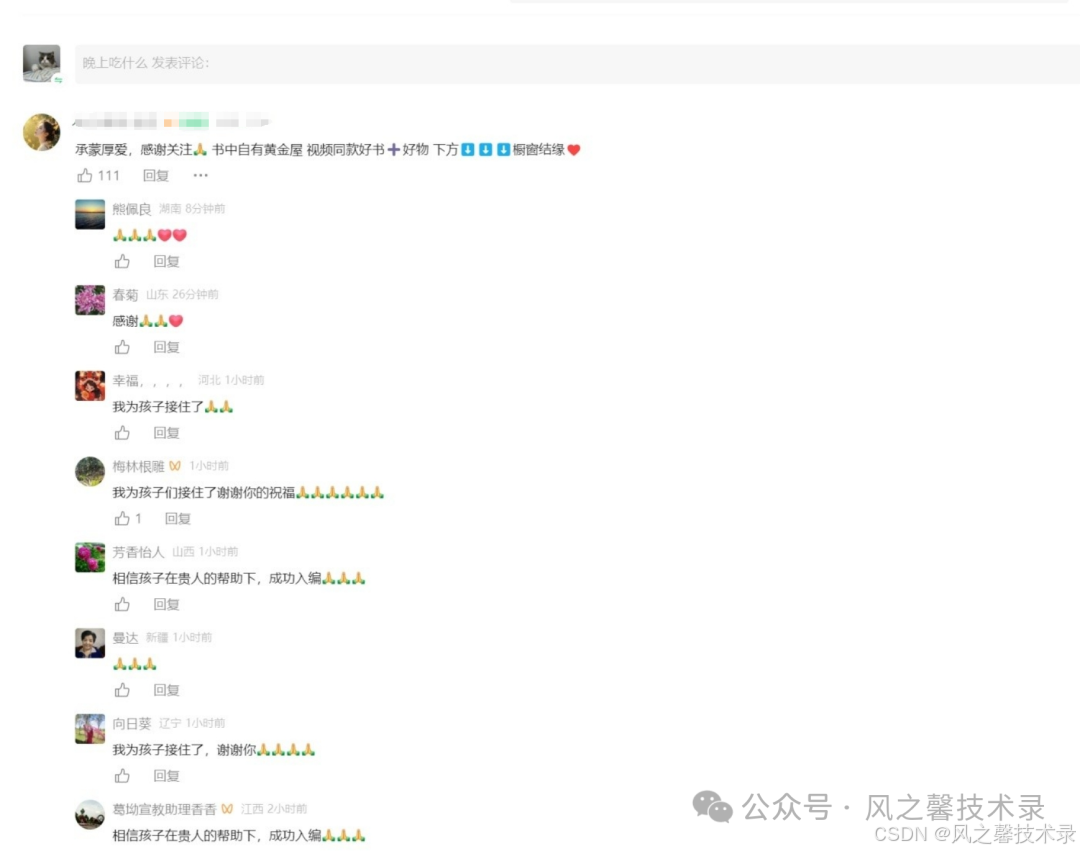
Task: Like the top comment with 111 likes
Action: pos(85,176)
